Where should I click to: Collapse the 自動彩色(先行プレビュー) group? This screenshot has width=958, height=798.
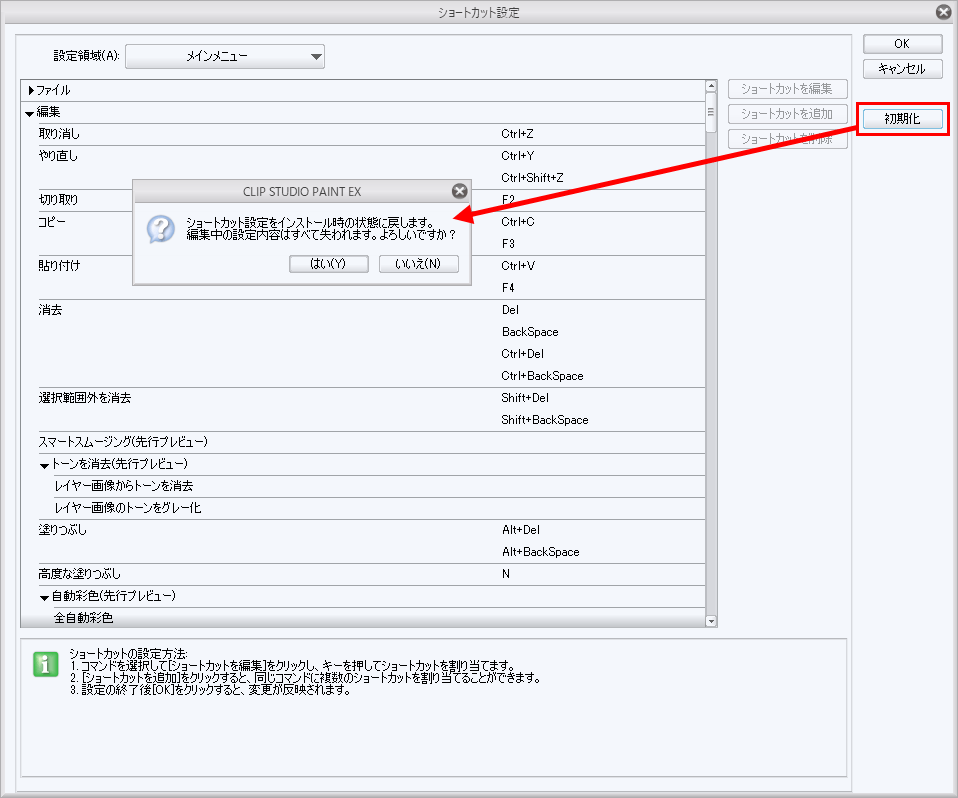point(44,598)
